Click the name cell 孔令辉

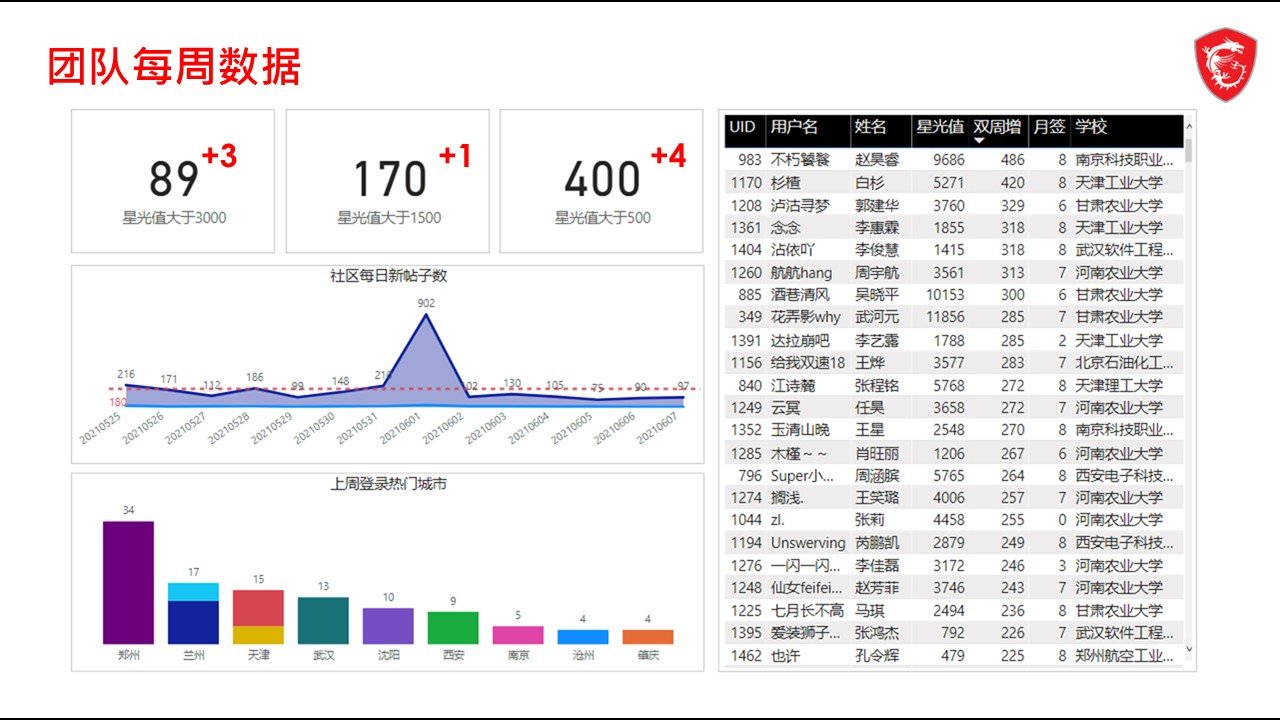coord(877,656)
